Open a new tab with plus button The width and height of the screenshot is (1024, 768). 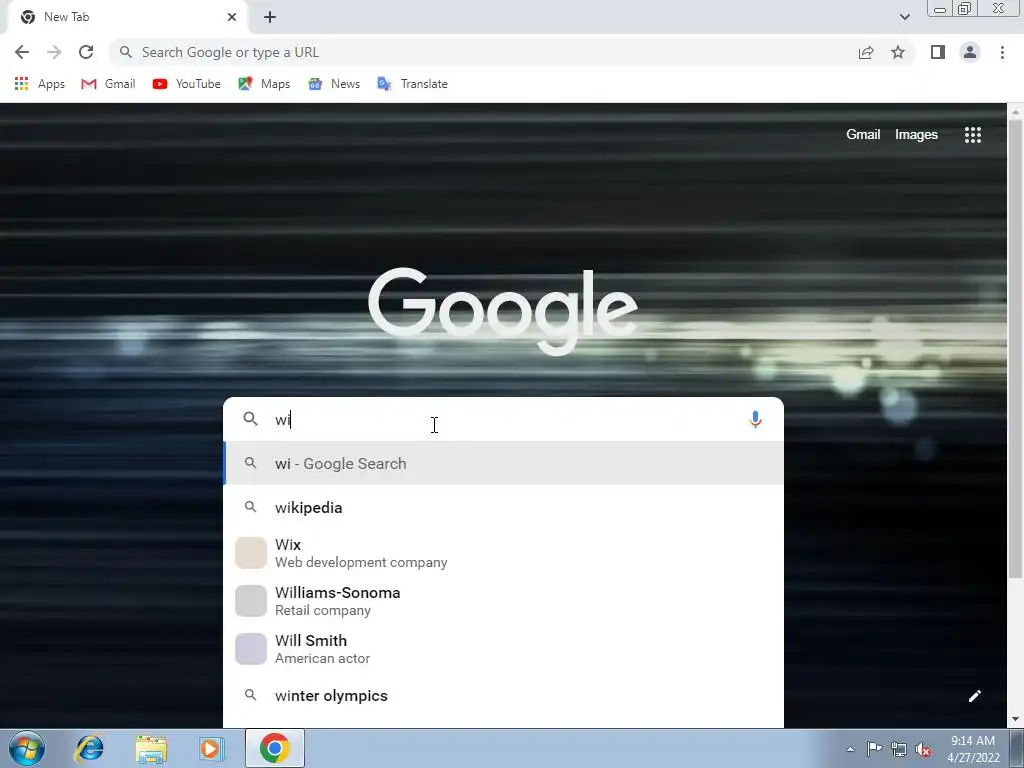point(270,17)
